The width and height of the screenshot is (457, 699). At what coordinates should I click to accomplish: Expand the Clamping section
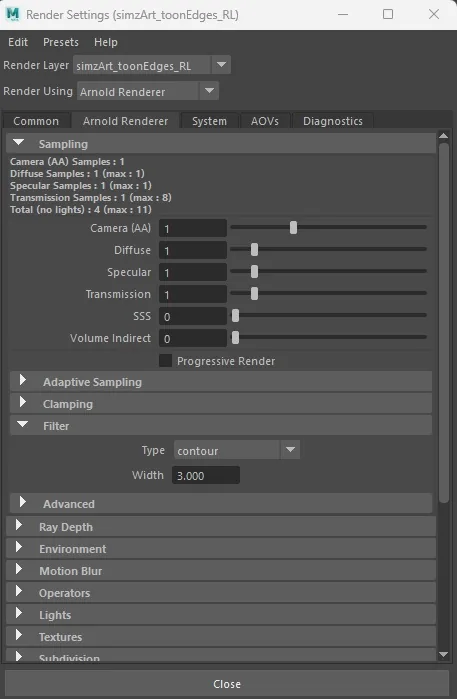pos(221,403)
